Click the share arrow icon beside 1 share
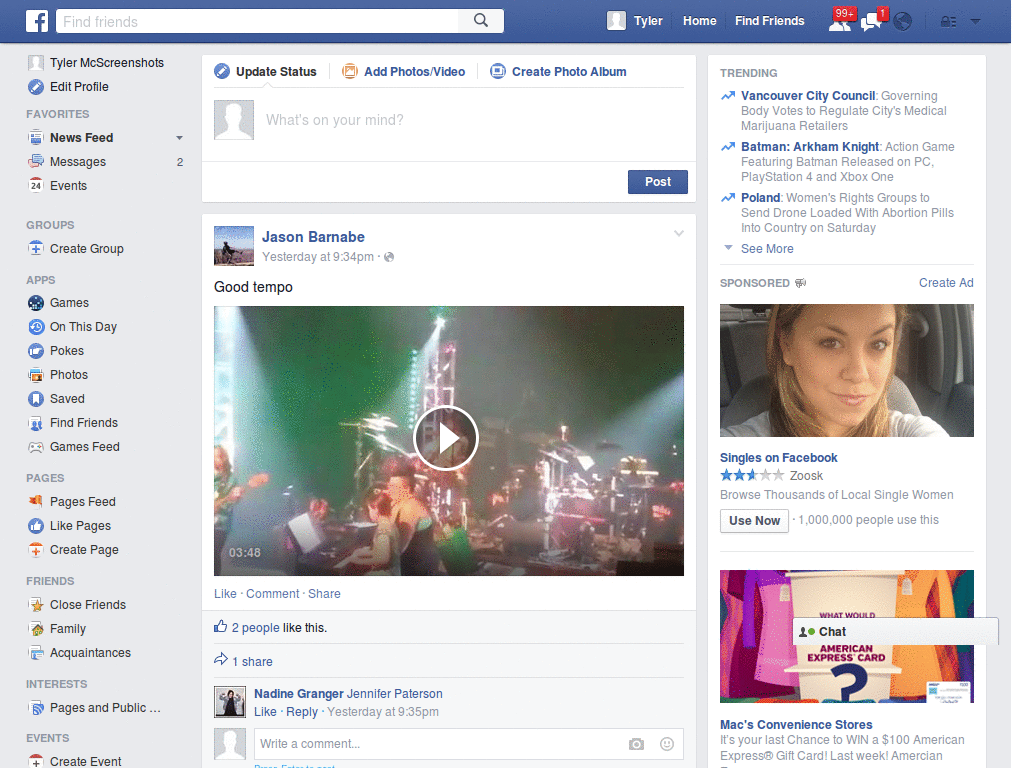1024x768 pixels. [x=221, y=660]
